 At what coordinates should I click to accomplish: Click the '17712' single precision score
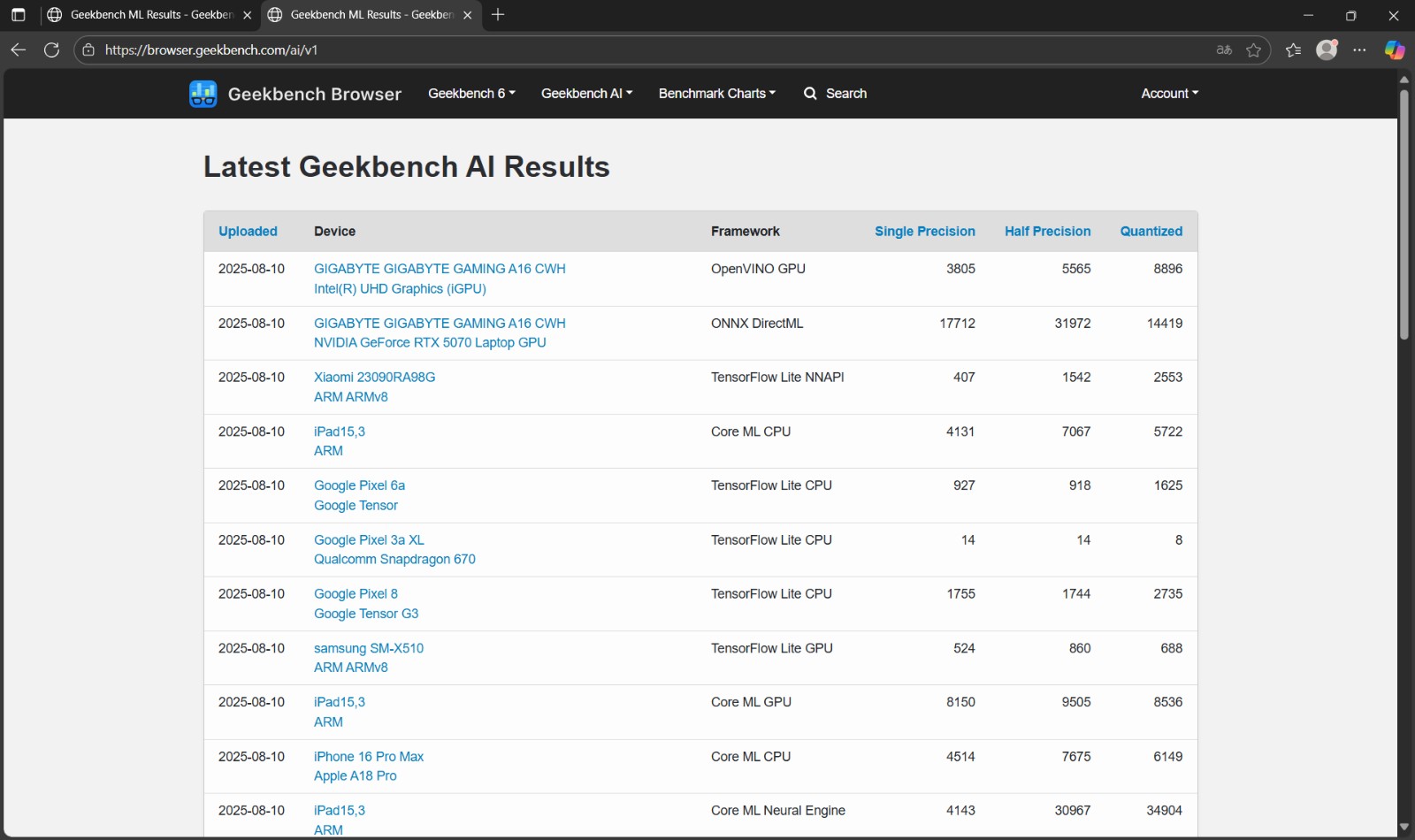click(x=957, y=324)
